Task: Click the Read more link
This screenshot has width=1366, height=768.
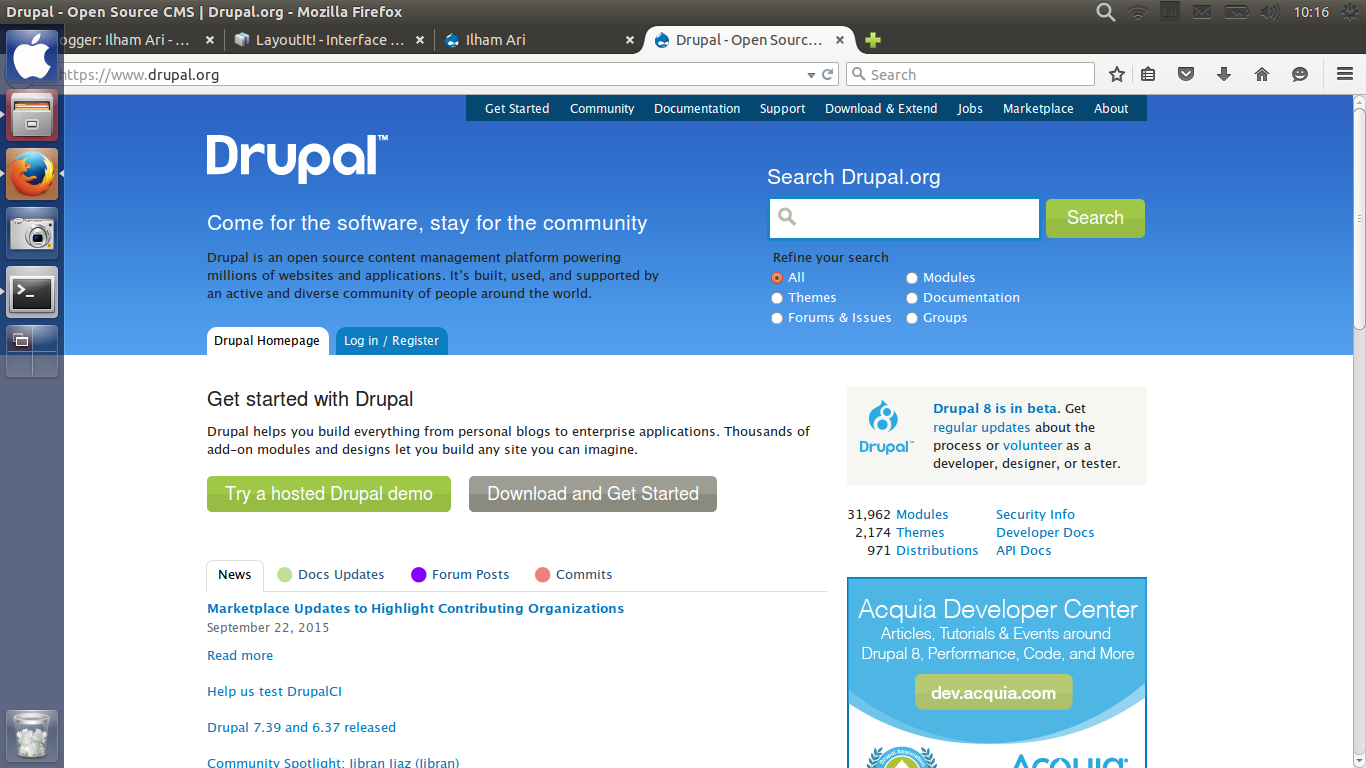Action: (x=240, y=656)
